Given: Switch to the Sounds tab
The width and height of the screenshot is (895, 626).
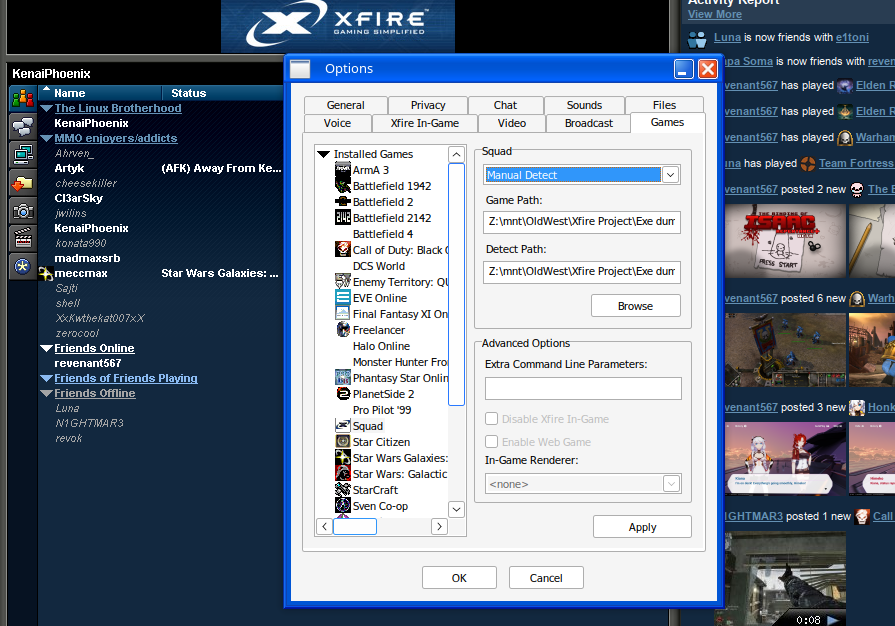Looking at the screenshot, I should tap(584, 105).
